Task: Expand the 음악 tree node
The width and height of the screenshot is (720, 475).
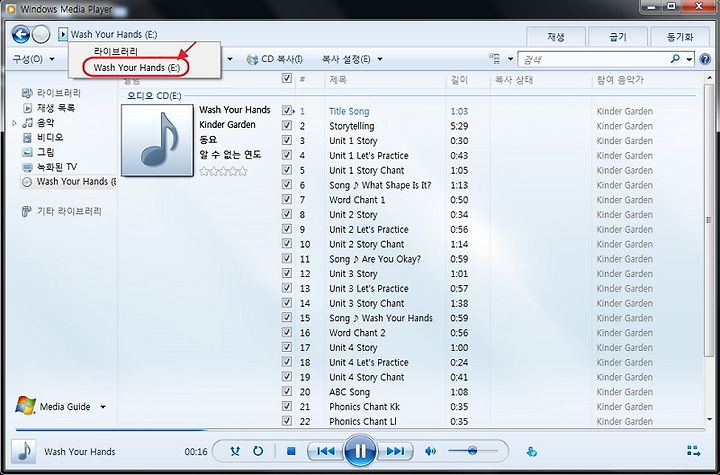Action: tap(14, 123)
